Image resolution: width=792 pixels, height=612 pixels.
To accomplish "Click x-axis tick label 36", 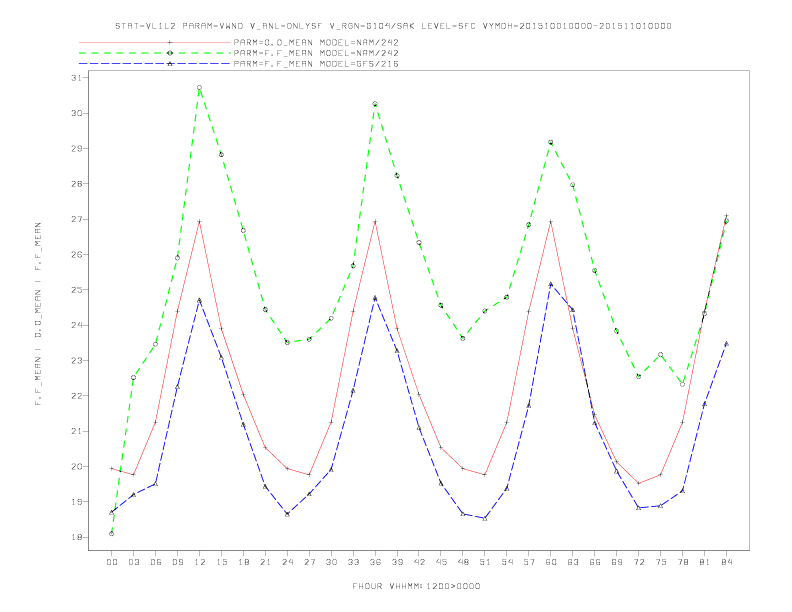I will [x=375, y=562].
